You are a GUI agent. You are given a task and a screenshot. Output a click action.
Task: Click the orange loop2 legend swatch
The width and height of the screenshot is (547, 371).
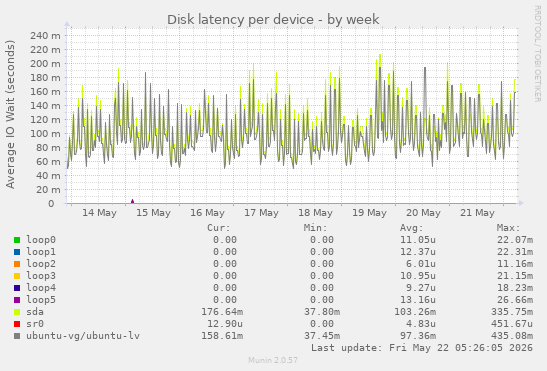[17, 264]
